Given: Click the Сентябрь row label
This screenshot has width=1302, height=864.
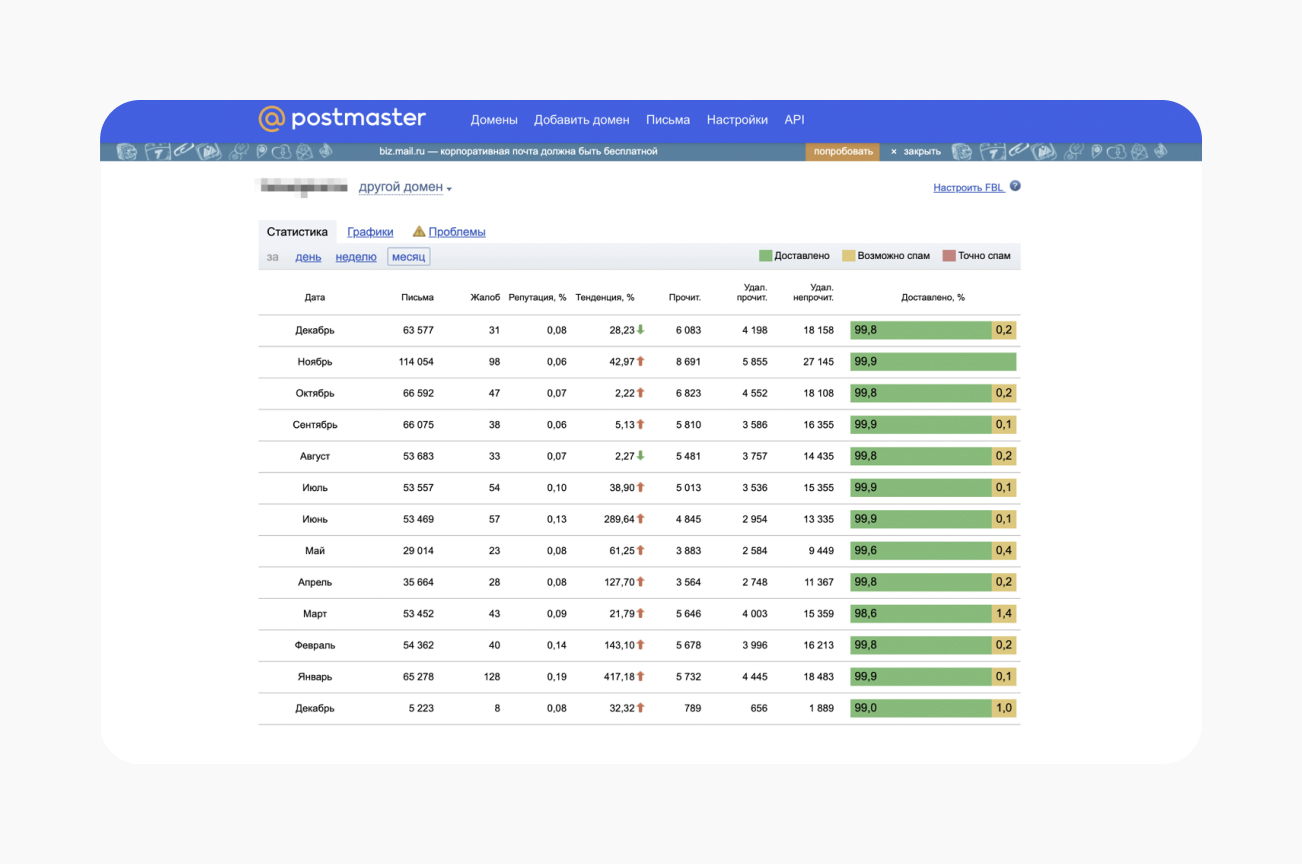Looking at the screenshot, I should [x=315, y=425].
